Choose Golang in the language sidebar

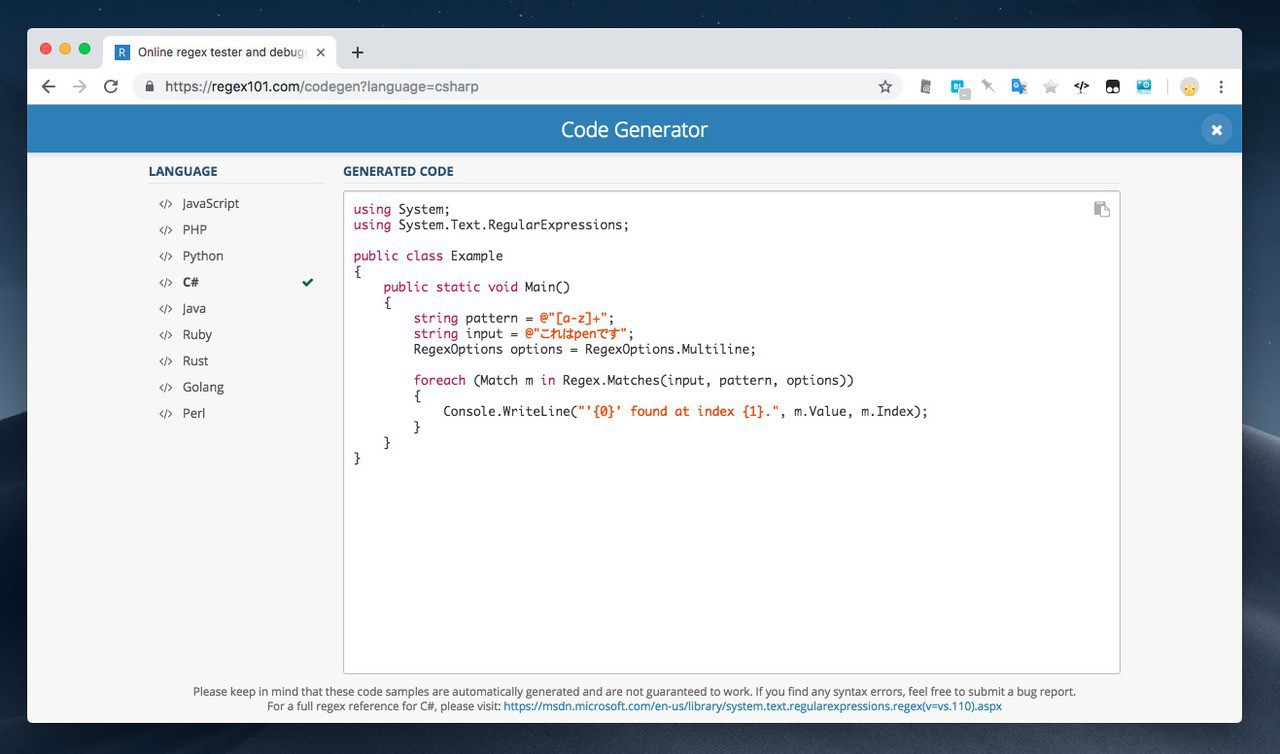[202, 387]
